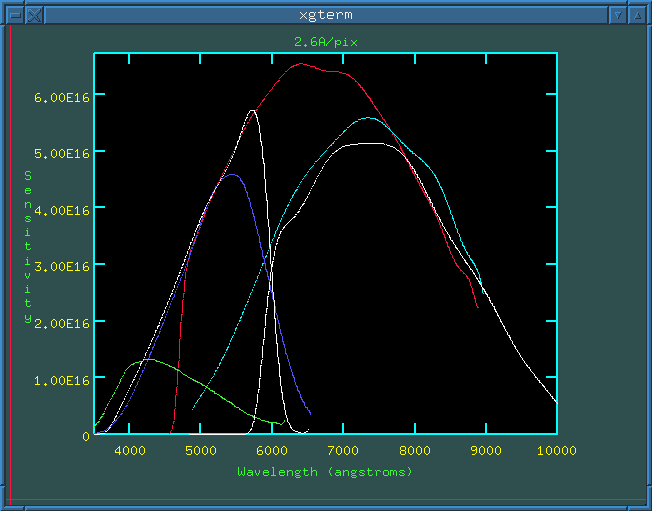Click the X button beside window menu
The height and width of the screenshot is (511, 652).
click(x=33, y=15)
